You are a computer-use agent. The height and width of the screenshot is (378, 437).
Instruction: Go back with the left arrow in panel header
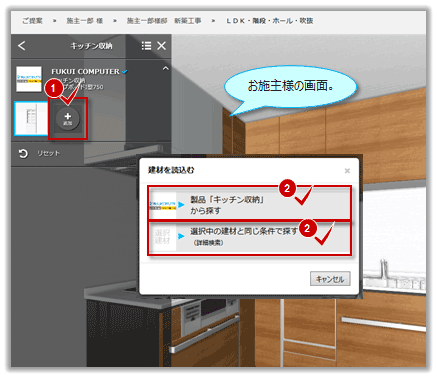point(22,46)
